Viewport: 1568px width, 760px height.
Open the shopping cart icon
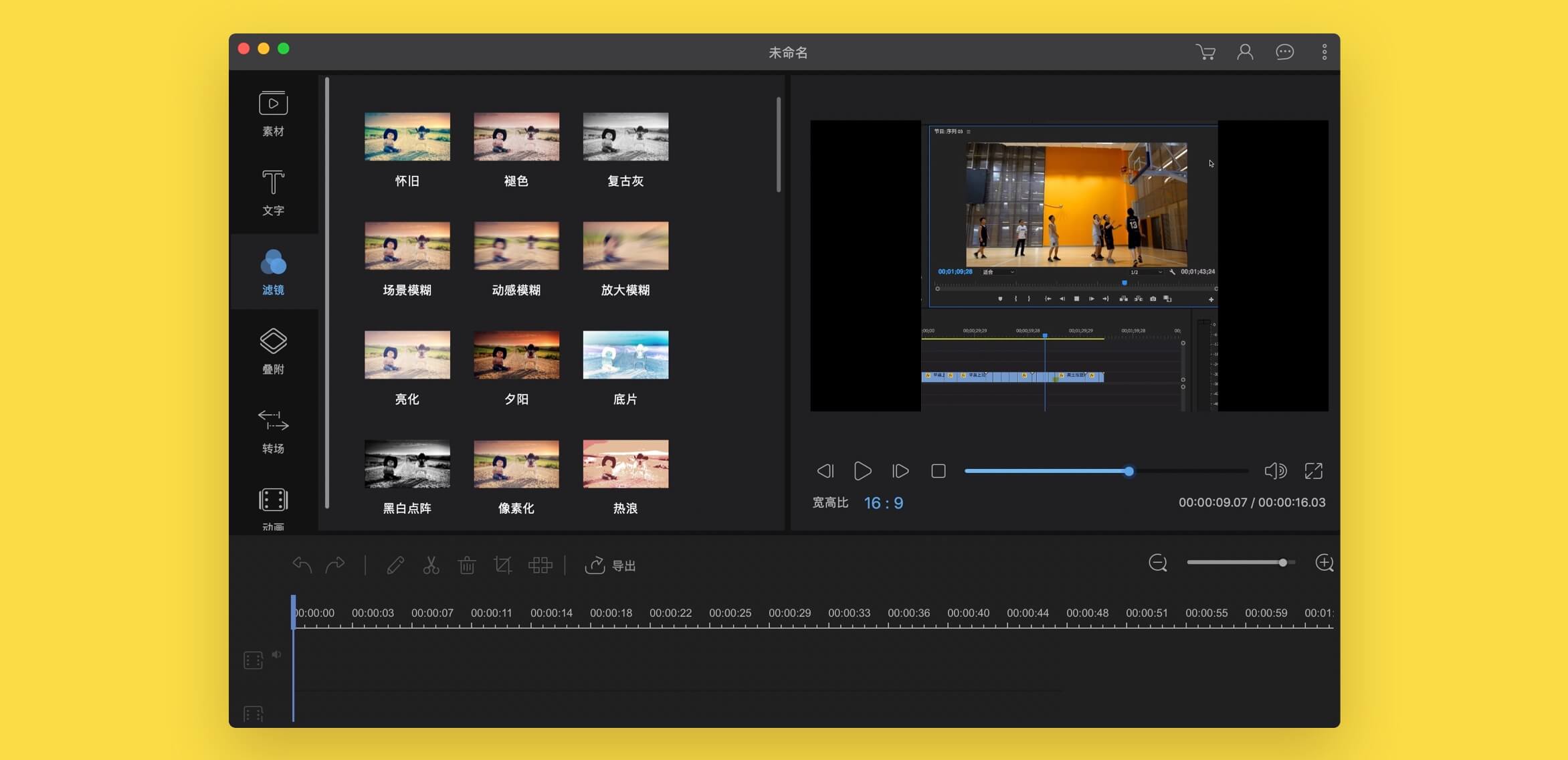[x=1205, y=52]
